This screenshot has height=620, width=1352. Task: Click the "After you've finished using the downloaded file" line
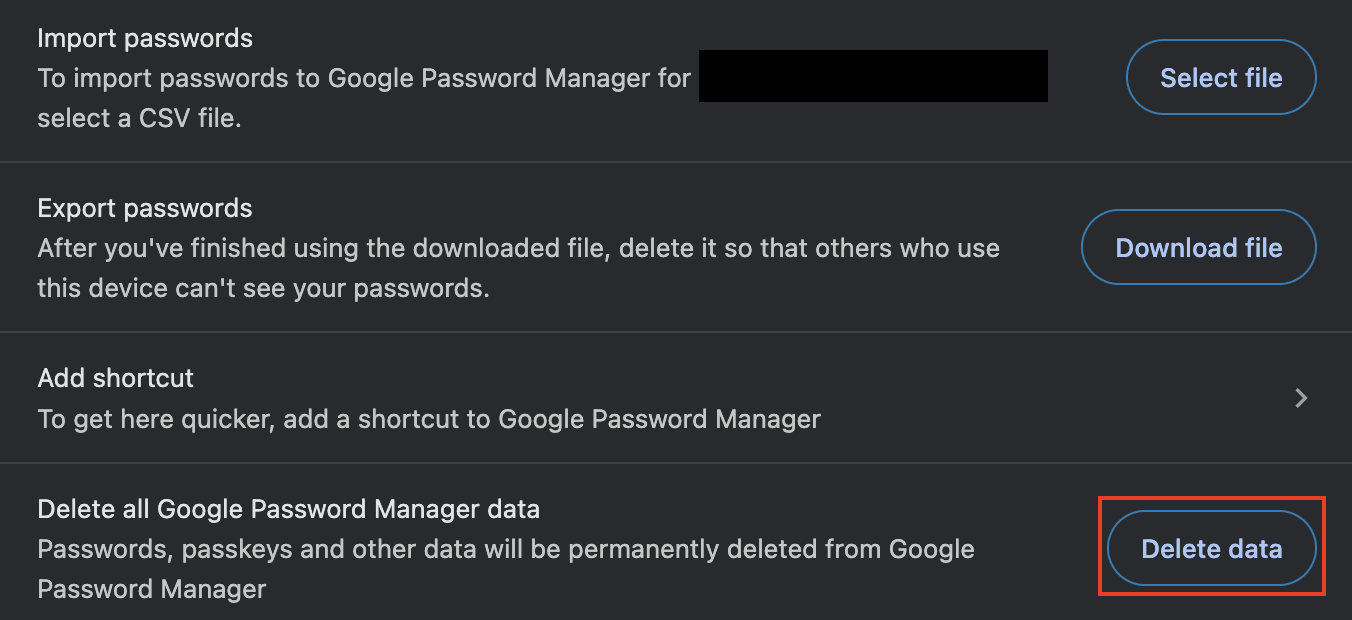[518, 248]
